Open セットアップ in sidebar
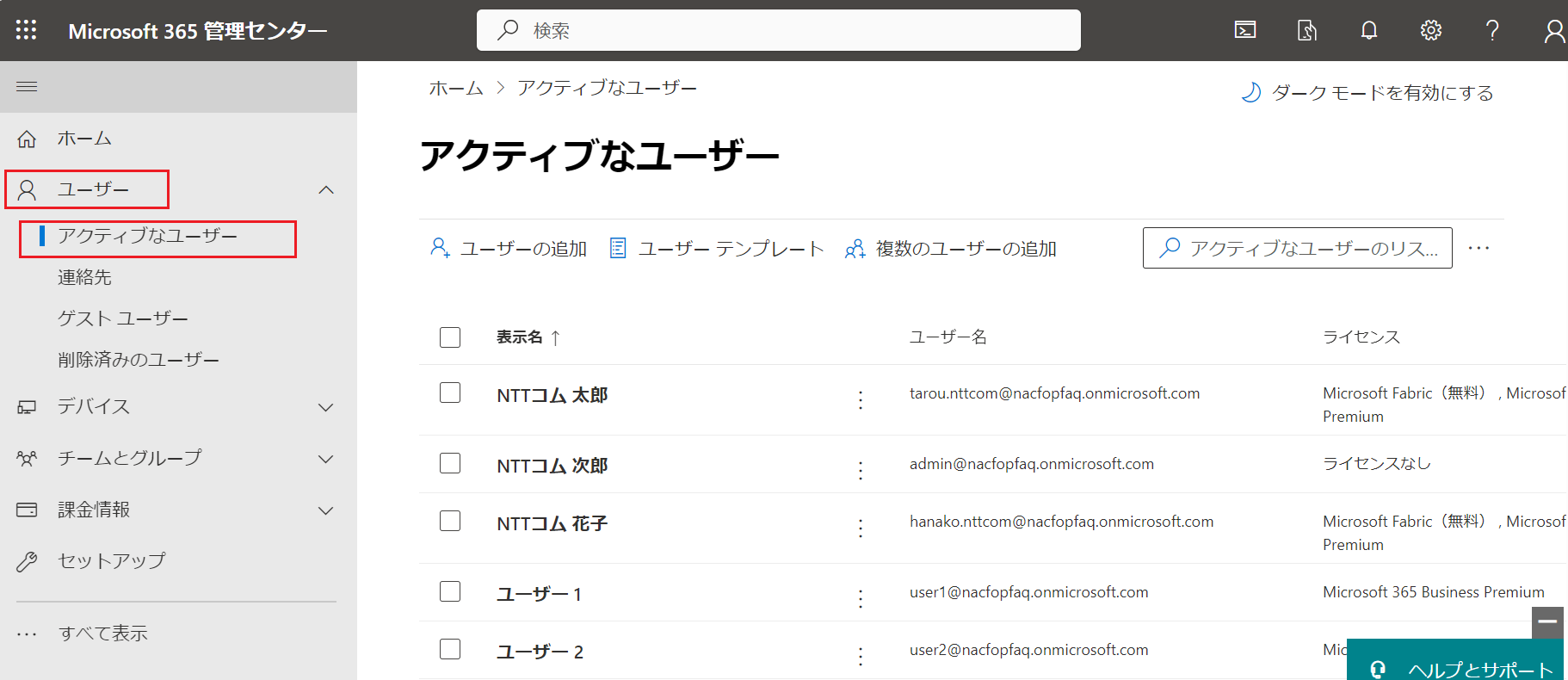The height and width of the screenshot is (680, 1568). point(111,561)
